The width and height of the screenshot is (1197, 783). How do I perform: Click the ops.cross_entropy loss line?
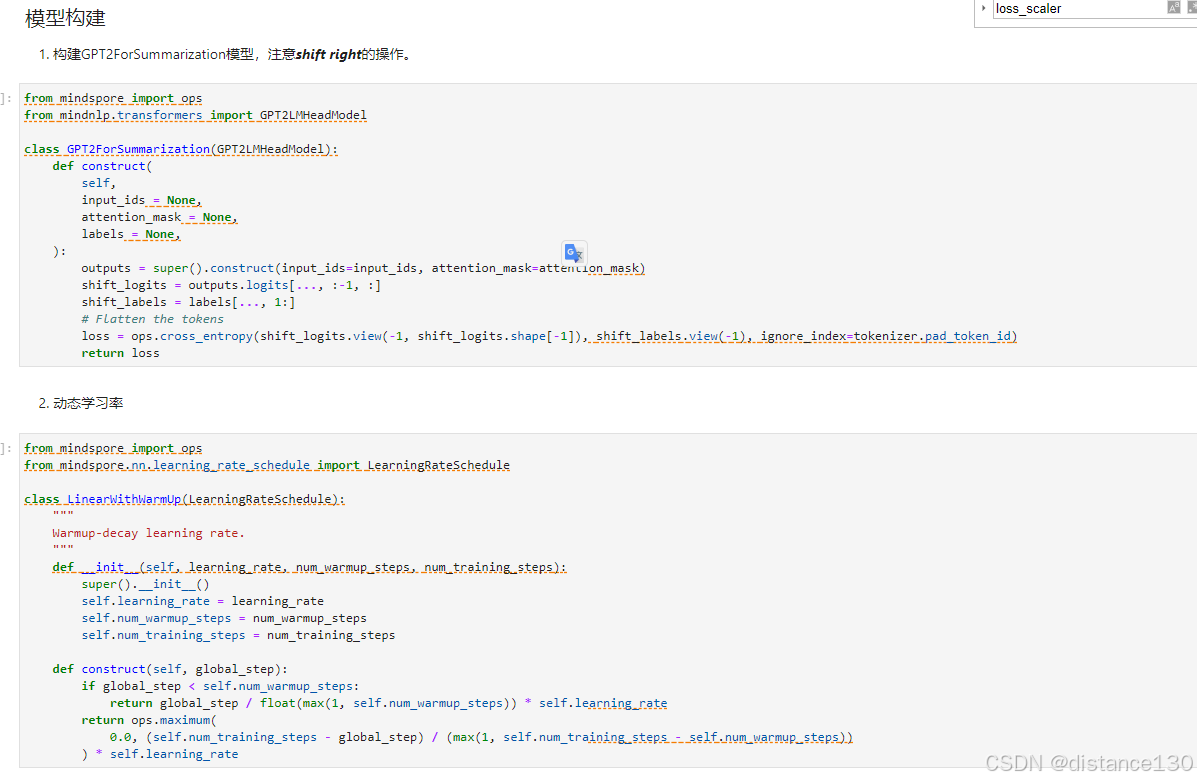549,336
